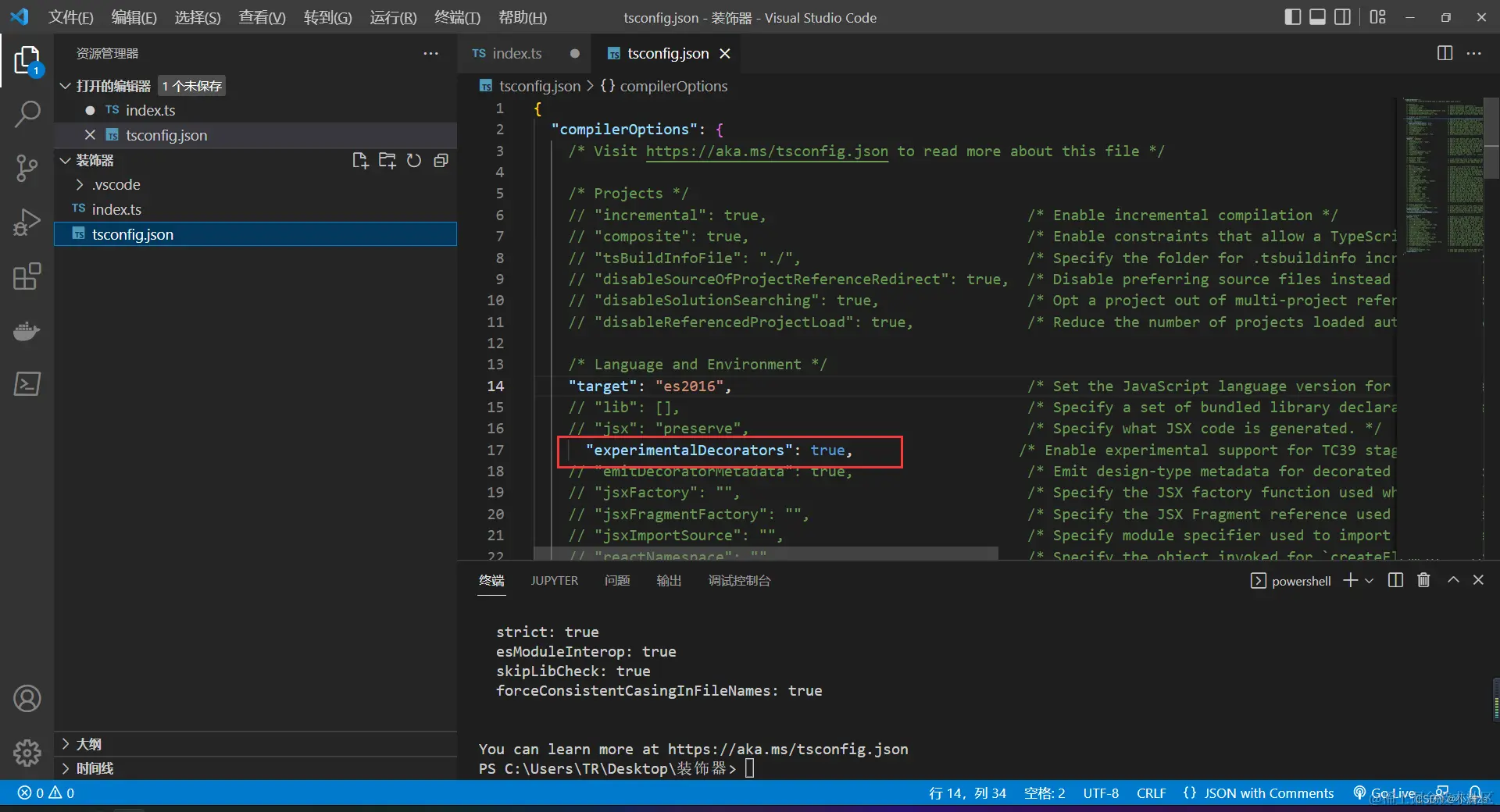
Task: Open editor more actions ellipsis
Action: coord(1474,53)
